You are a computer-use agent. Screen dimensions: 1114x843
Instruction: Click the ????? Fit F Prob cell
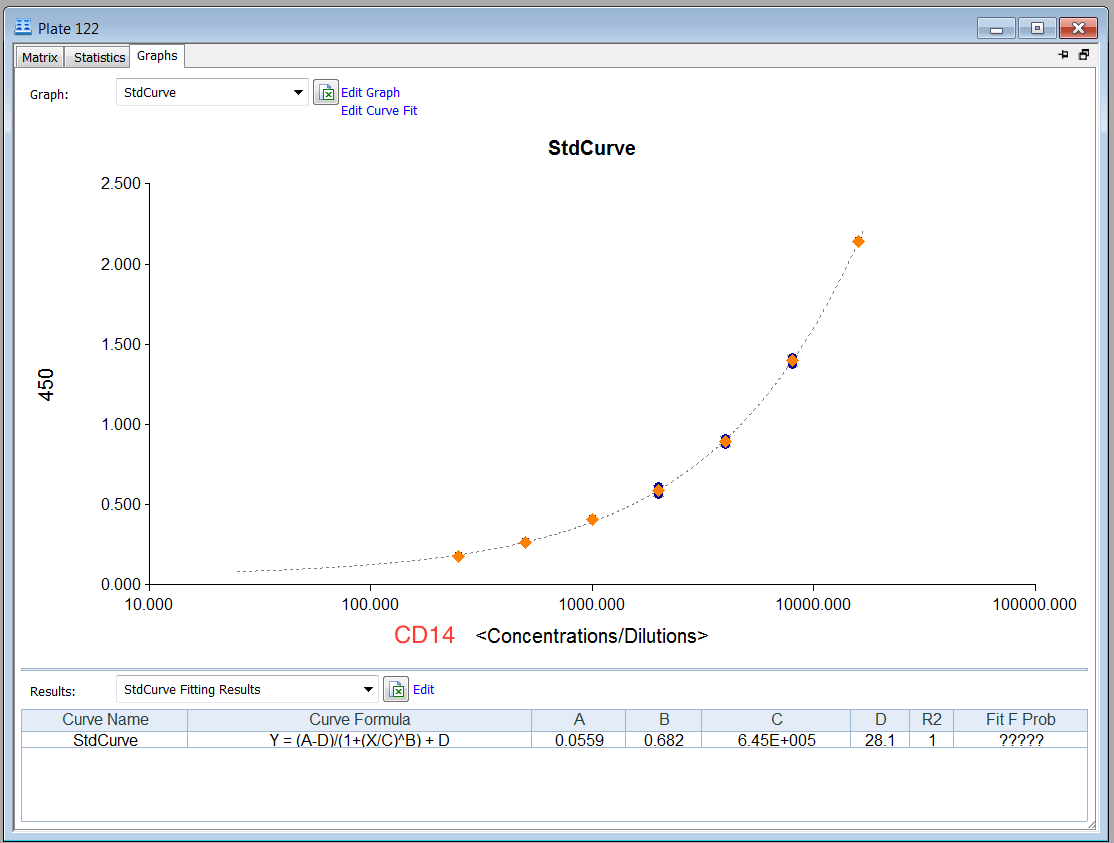pyautogui.click(x=1020, y=740)
